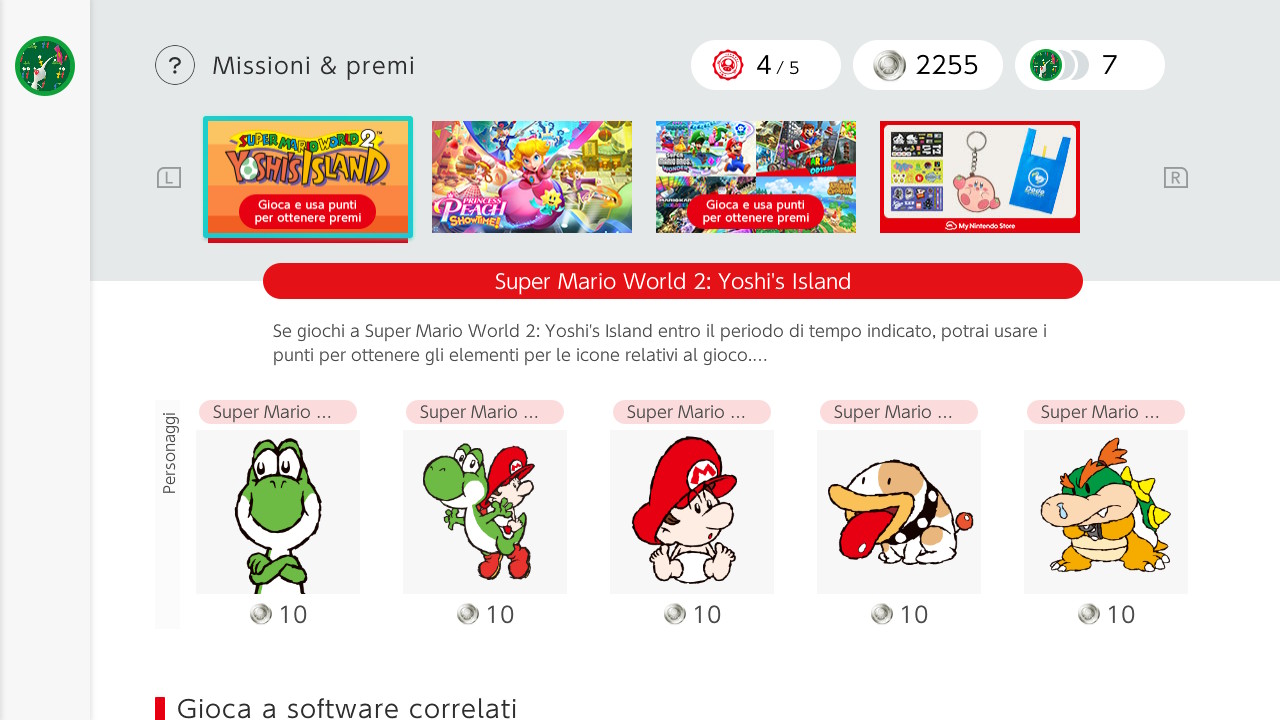The width and height of the screenshot is (1280, 720).
Task: Expand the truncated Yoshi's Island description text
Action: pos(660,342)
